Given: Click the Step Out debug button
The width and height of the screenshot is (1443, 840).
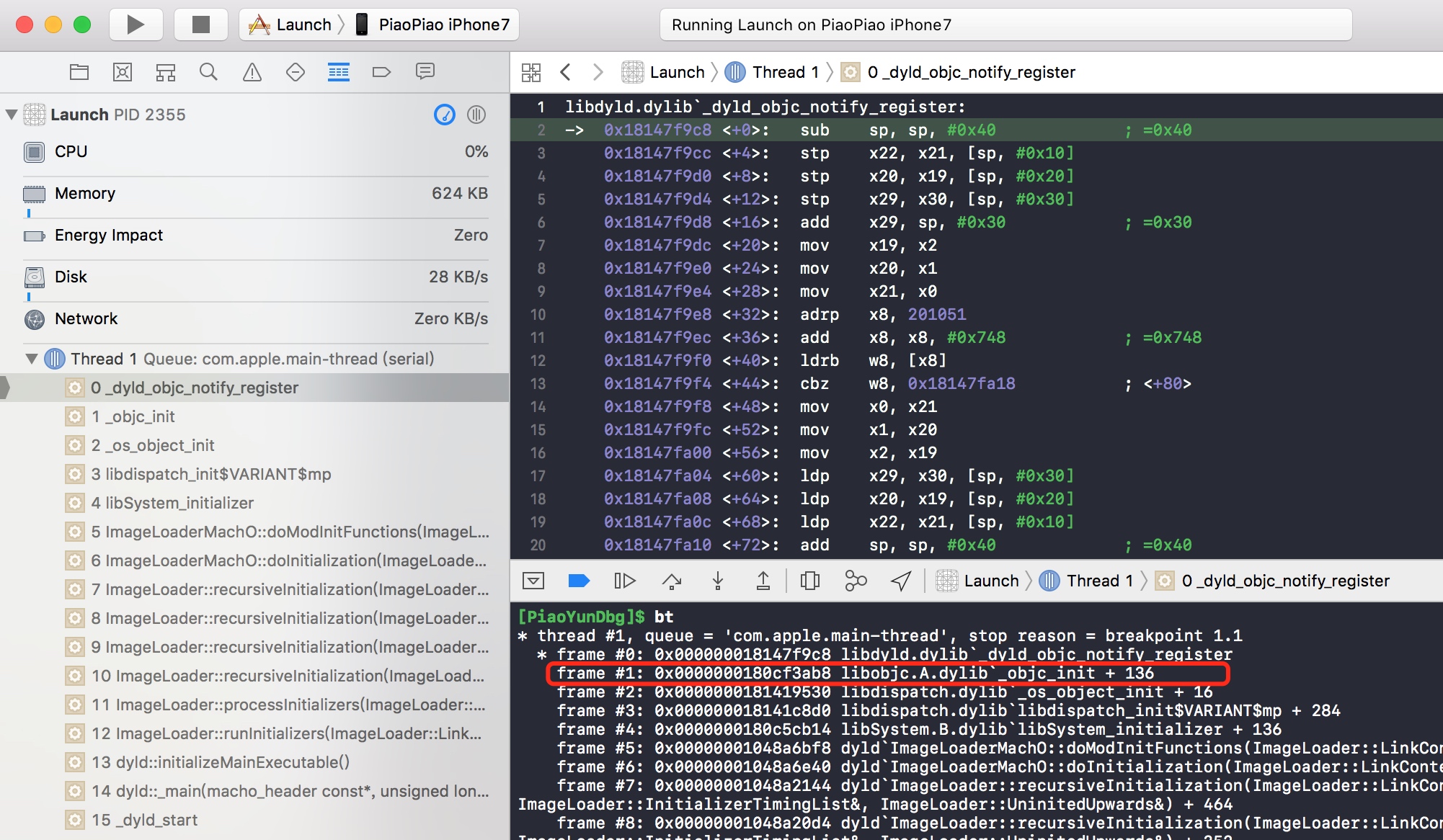Looking at the screenshot, I should click(763, 581).
